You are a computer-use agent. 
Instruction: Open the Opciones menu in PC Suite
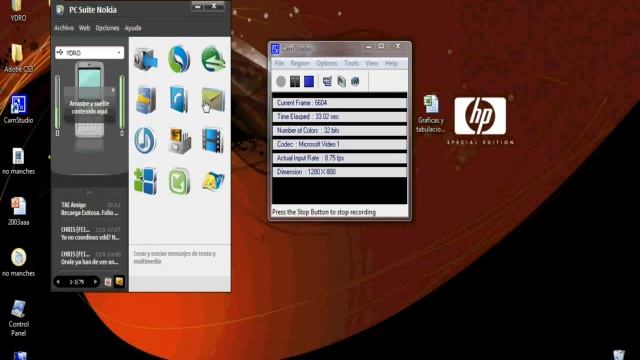pos(107,28)
